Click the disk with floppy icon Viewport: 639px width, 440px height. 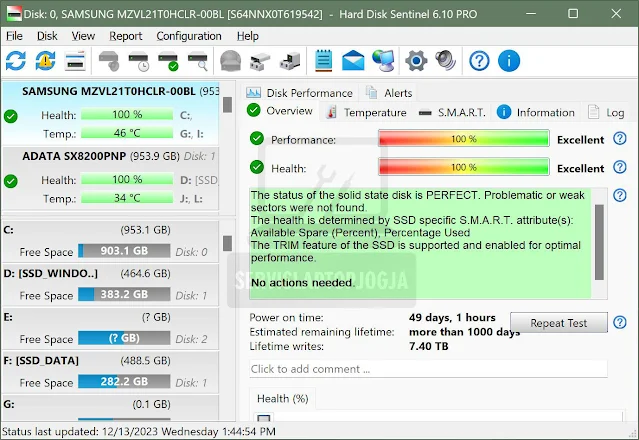click(260, 61)
